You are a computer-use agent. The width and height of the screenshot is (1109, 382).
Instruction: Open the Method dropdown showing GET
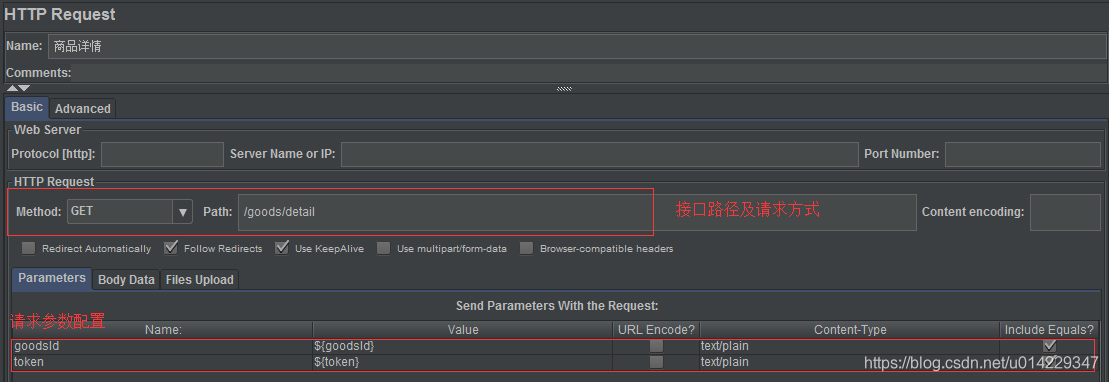(130, 212)
